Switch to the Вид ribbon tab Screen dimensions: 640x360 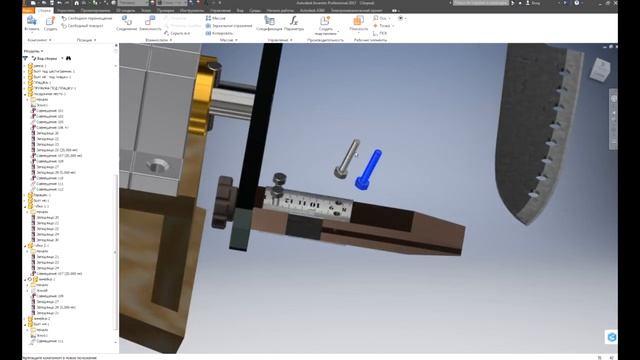pyautogui.click(x=240, y=10)
